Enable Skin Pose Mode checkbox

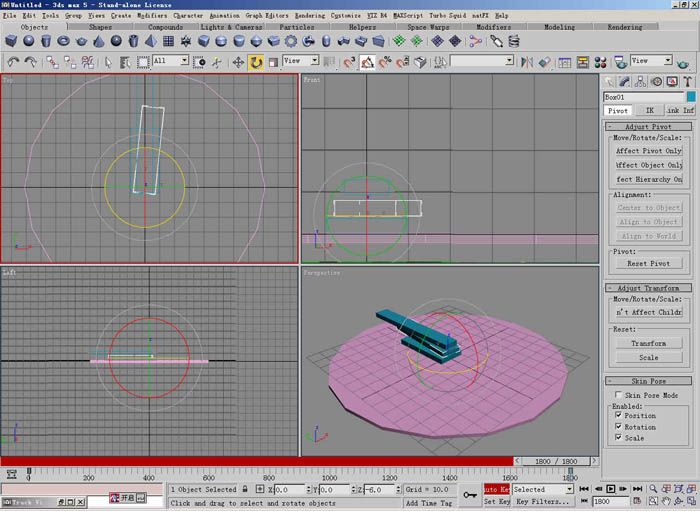pyautogui.click(x=618, y=395)
